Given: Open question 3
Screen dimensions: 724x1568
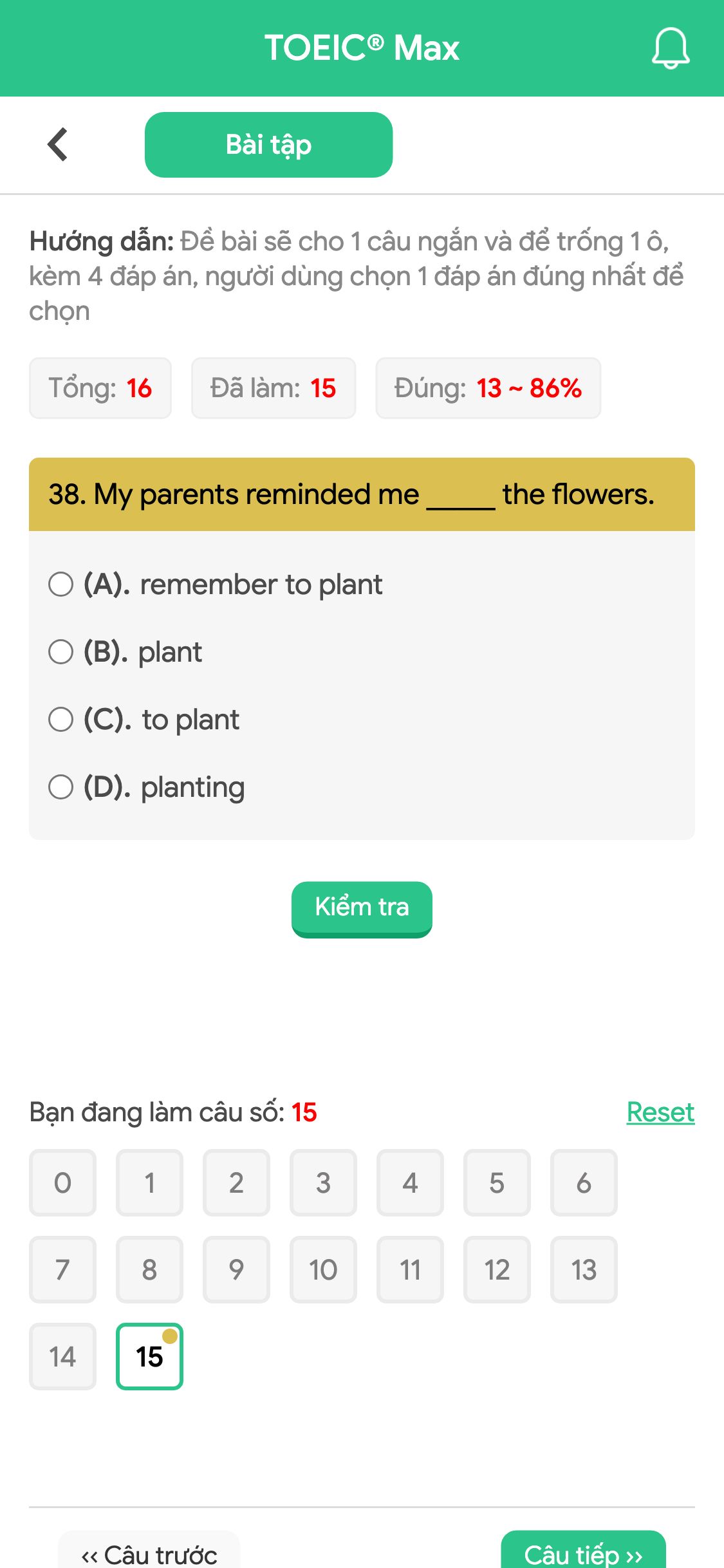Looking at the screenshot, I should (x=323, y=1183).
